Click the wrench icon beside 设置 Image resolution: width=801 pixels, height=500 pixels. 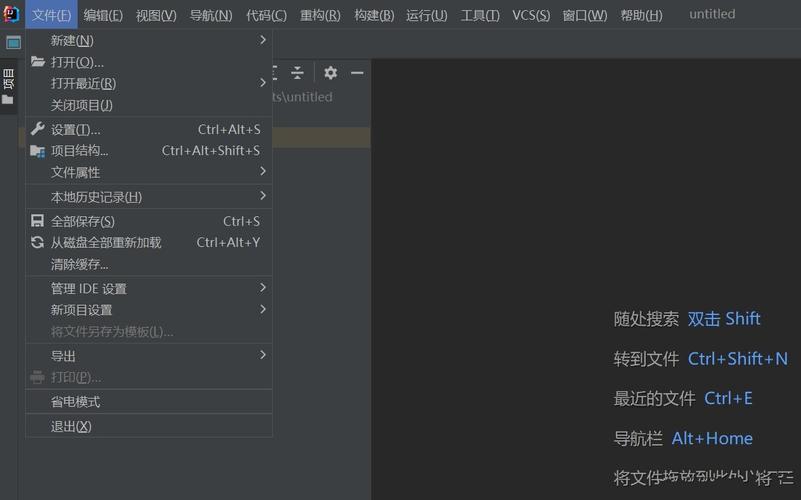click(x=38, y=129)
